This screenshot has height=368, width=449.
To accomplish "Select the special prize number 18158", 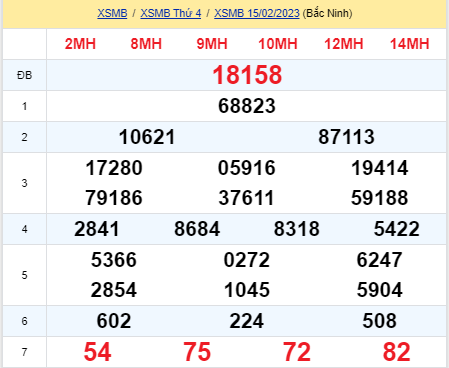I will [x=247, y=75].
